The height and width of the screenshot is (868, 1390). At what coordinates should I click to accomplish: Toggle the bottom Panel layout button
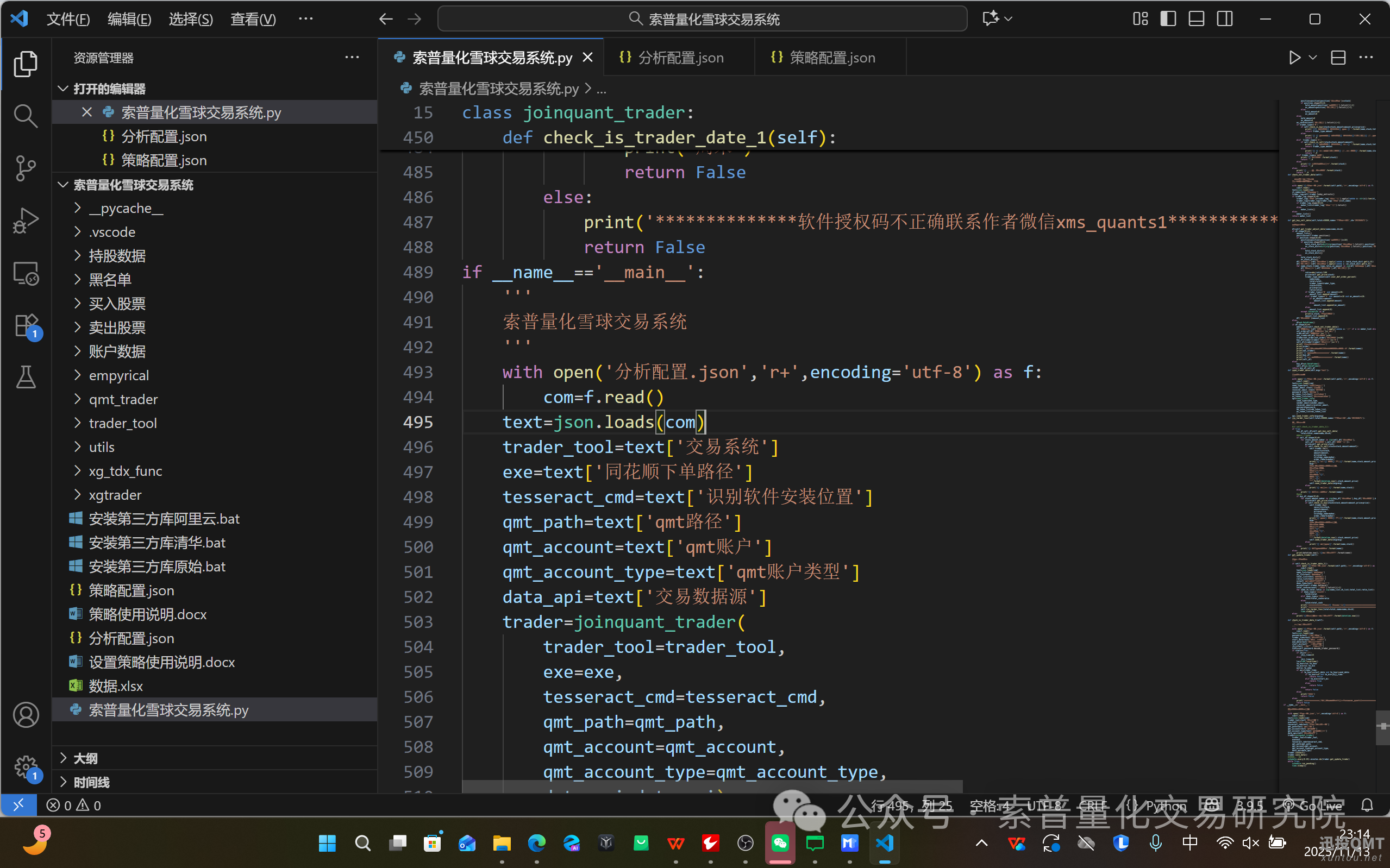point(1197,19)
